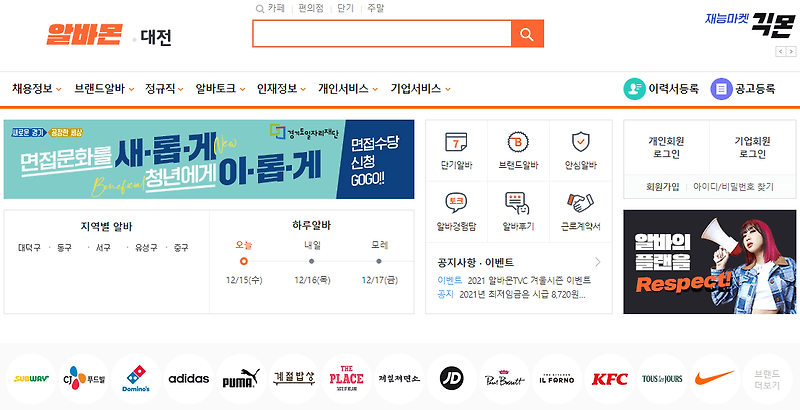The height and width of the screenshot is (410, 800).
Task: Open the 안심알바 shield icon
Action: pyautogui.click(x=581, y=142)
